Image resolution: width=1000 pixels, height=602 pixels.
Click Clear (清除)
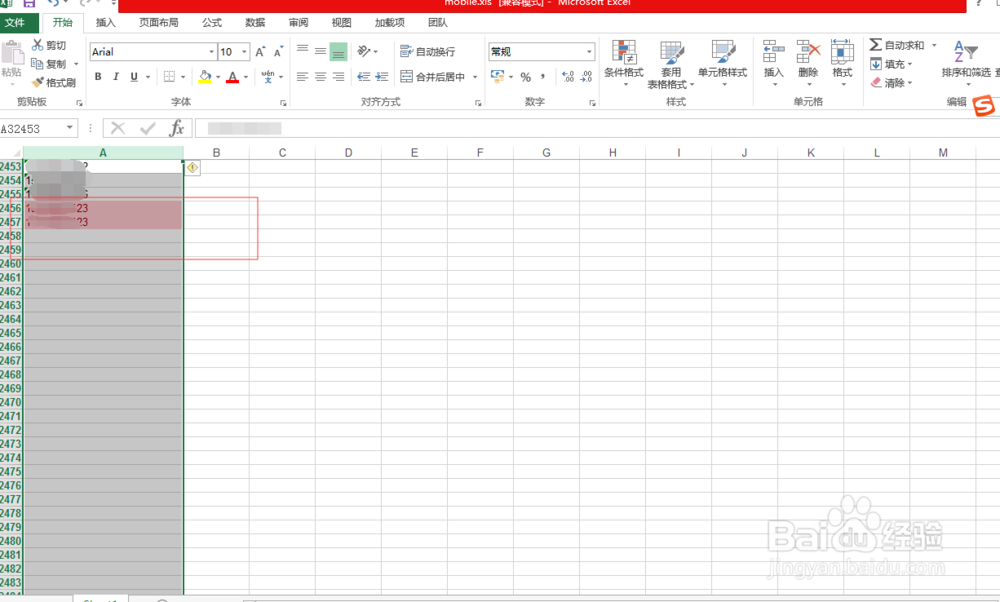pos(892,83)
